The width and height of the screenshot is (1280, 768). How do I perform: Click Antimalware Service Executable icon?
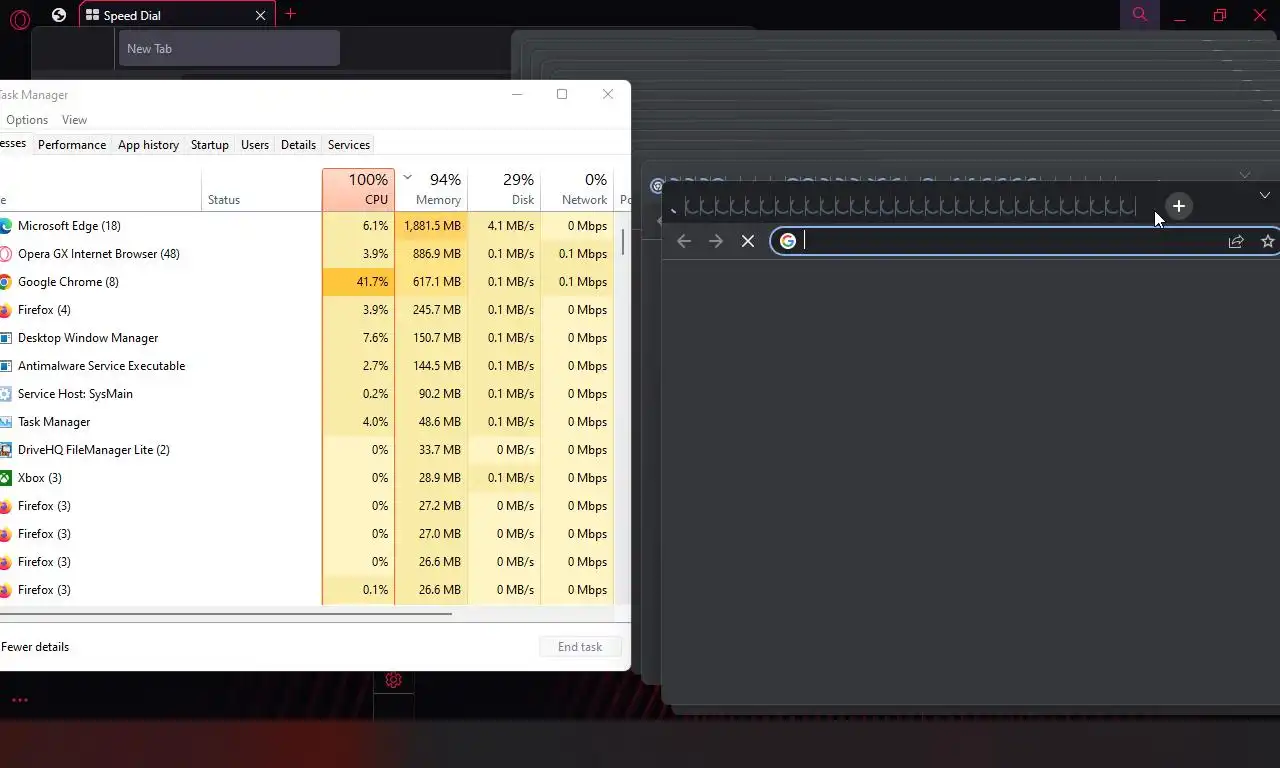tap(4, 366)
